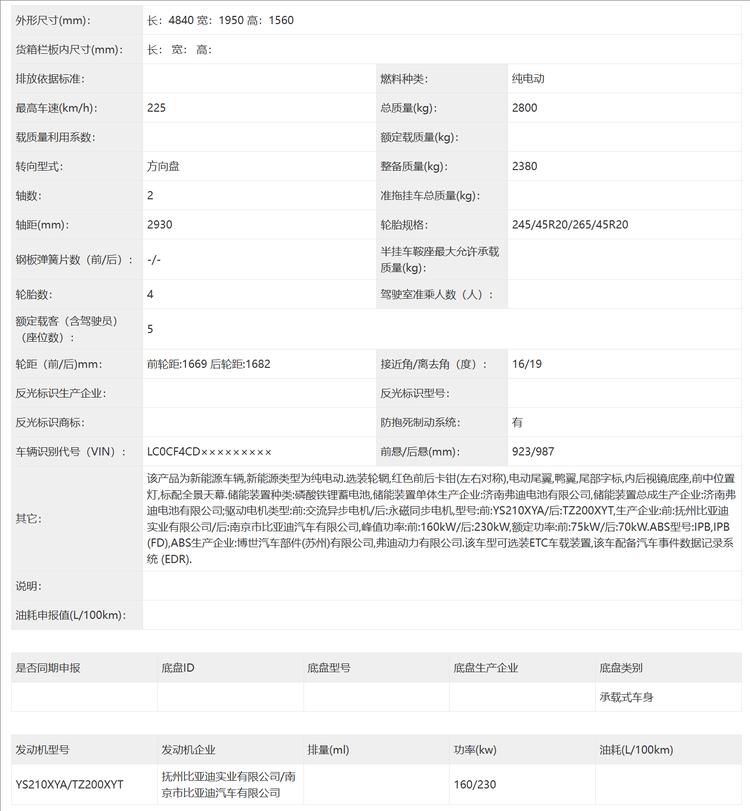
Task: Select the curb weight value 2380
Action: click(525, 167)
